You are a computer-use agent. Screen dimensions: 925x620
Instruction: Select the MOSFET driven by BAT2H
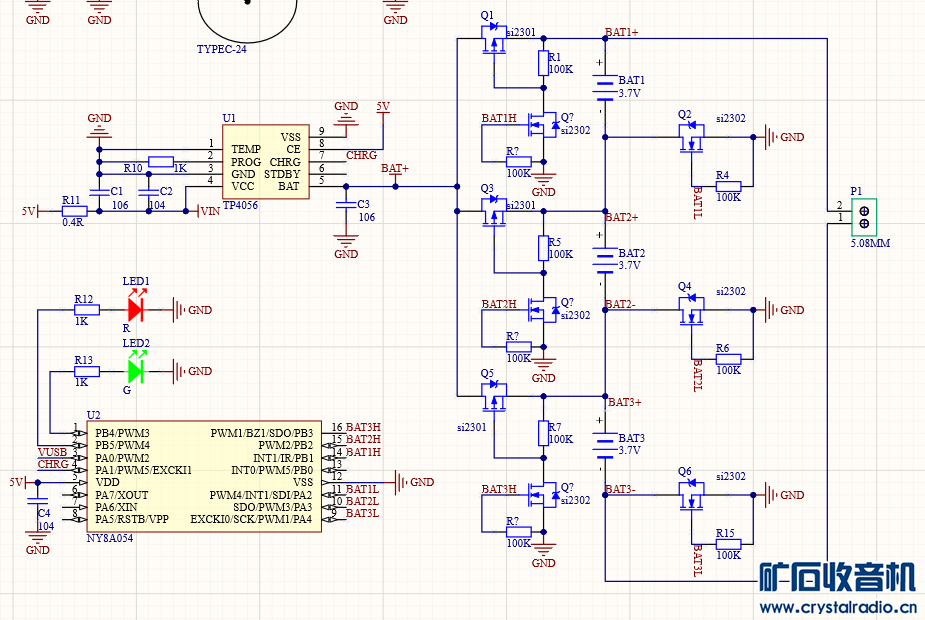tap(543, 310)
